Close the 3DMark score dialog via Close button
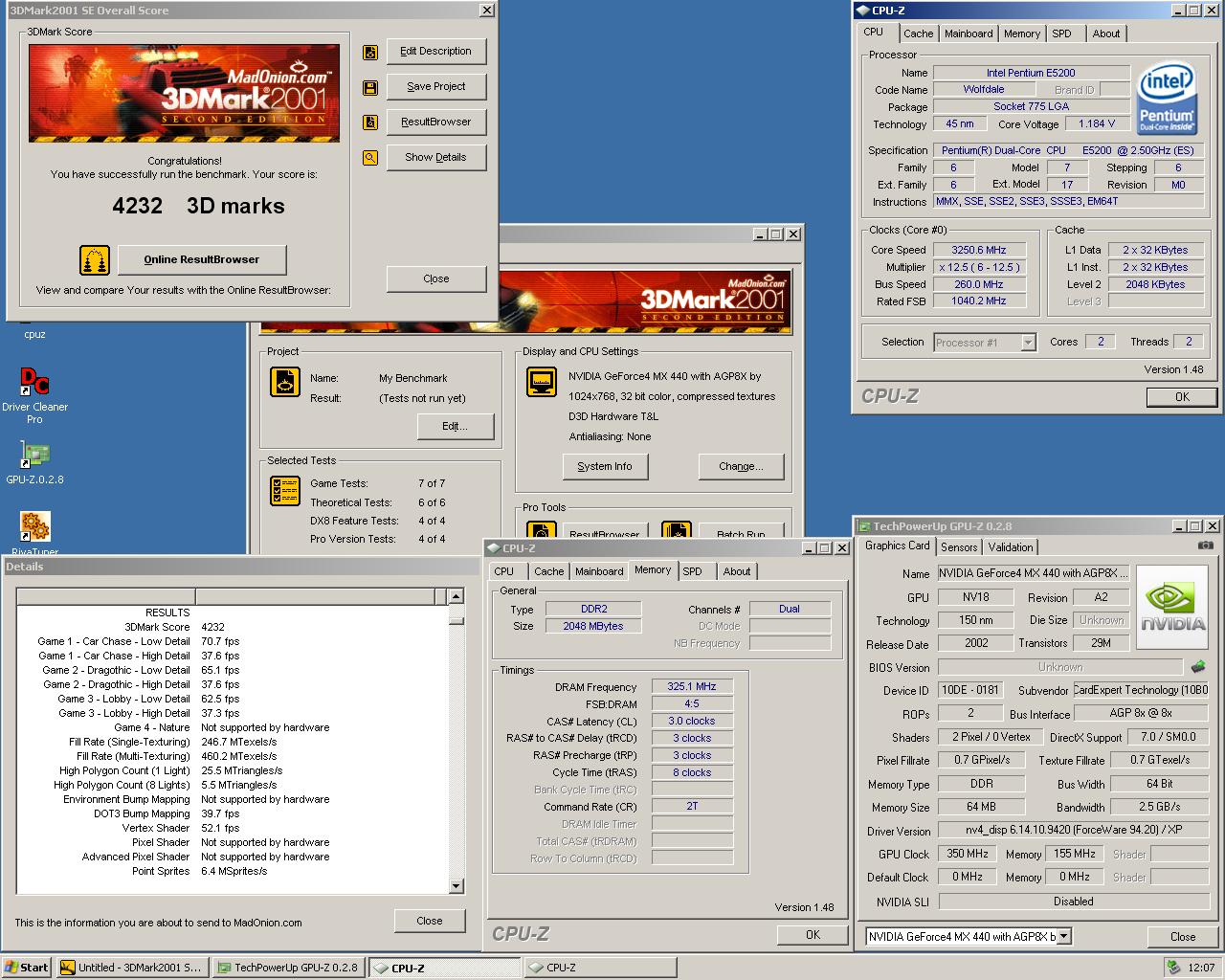 click(436, 279)
